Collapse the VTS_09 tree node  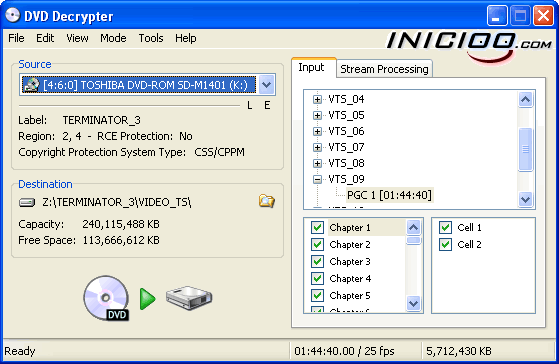pos(317,179)
